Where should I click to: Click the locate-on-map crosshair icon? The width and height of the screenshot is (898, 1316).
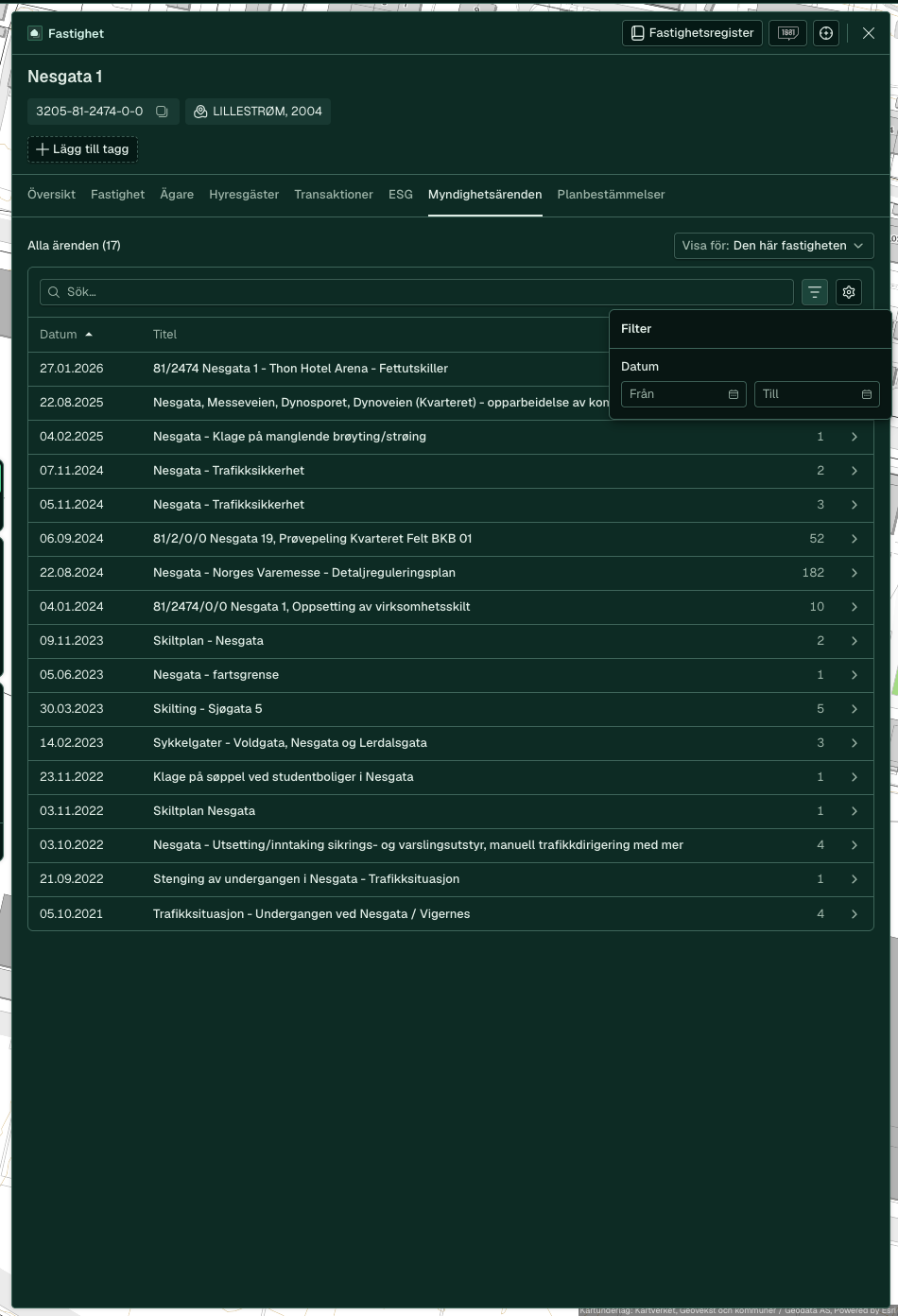coord(826,33)
